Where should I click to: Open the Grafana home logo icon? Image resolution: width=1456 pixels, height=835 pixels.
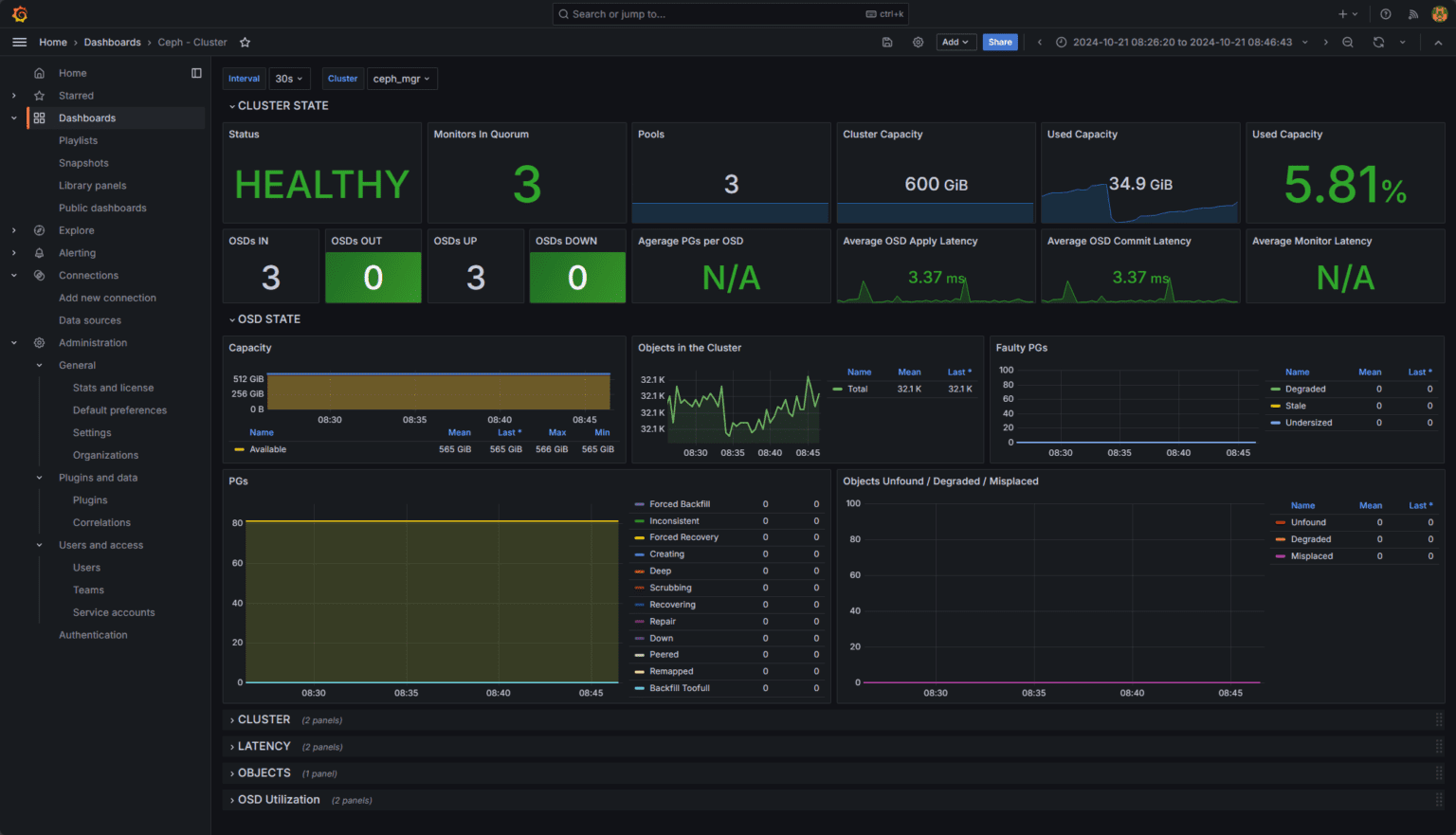click(x=18, y=13)
